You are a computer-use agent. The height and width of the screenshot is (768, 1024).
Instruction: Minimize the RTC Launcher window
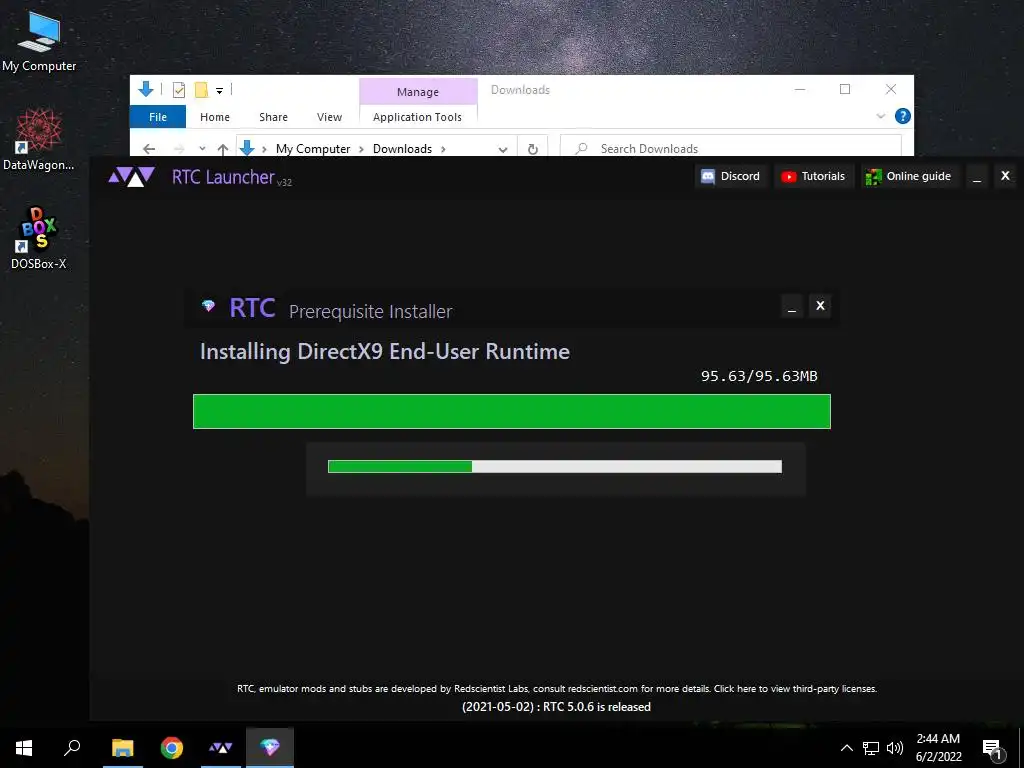[977, 176]
